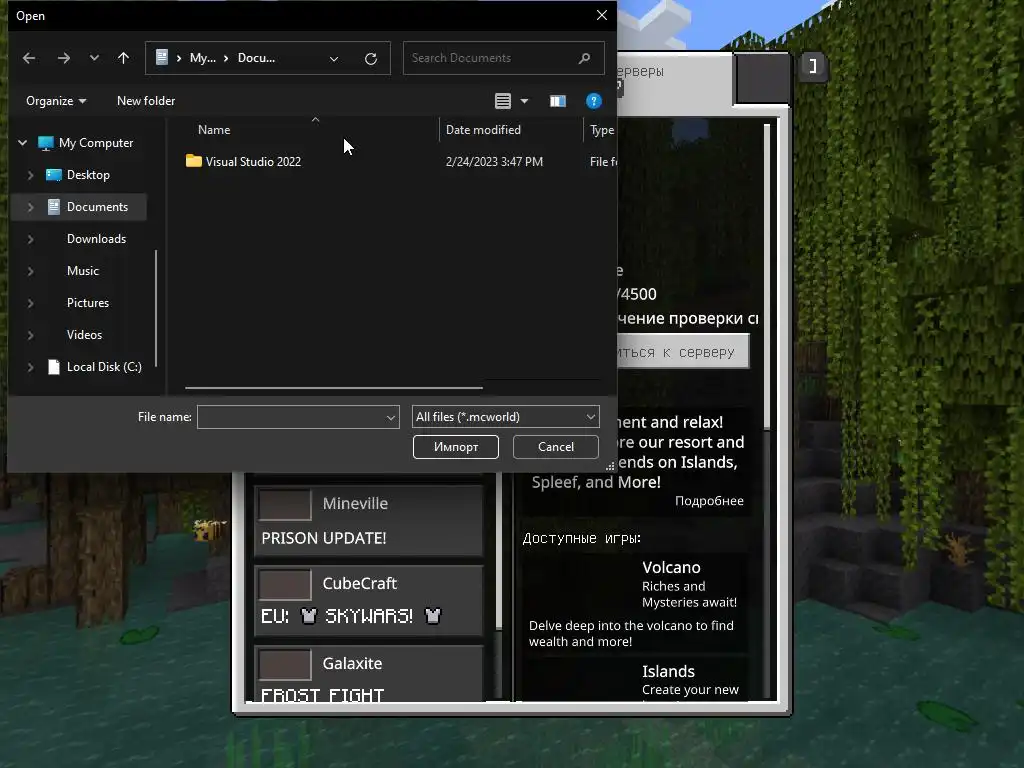Open the Organize menu

56,101
